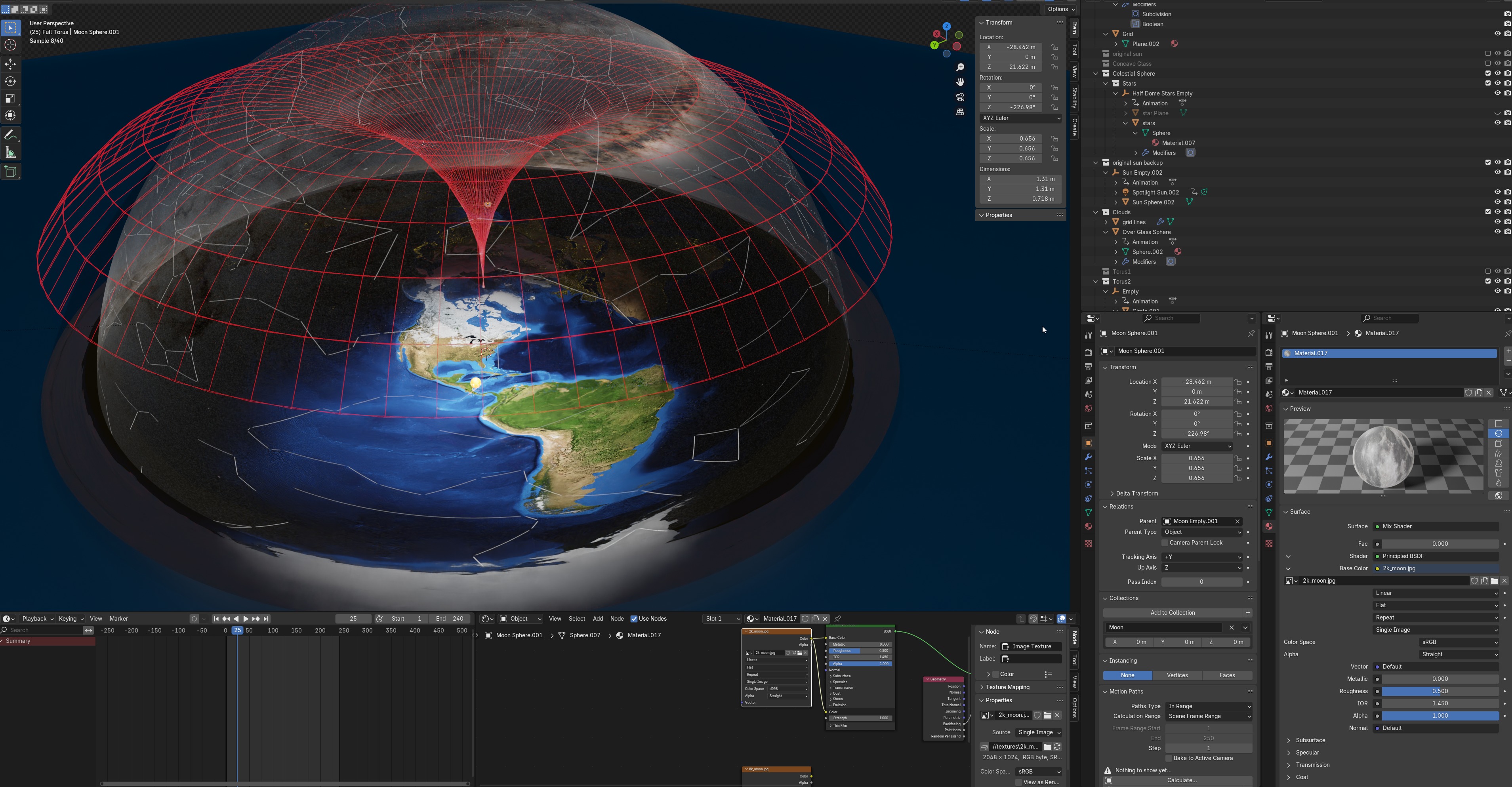
Task: Click the Modifiers wrench properties tab
Action: (1088, 457)
